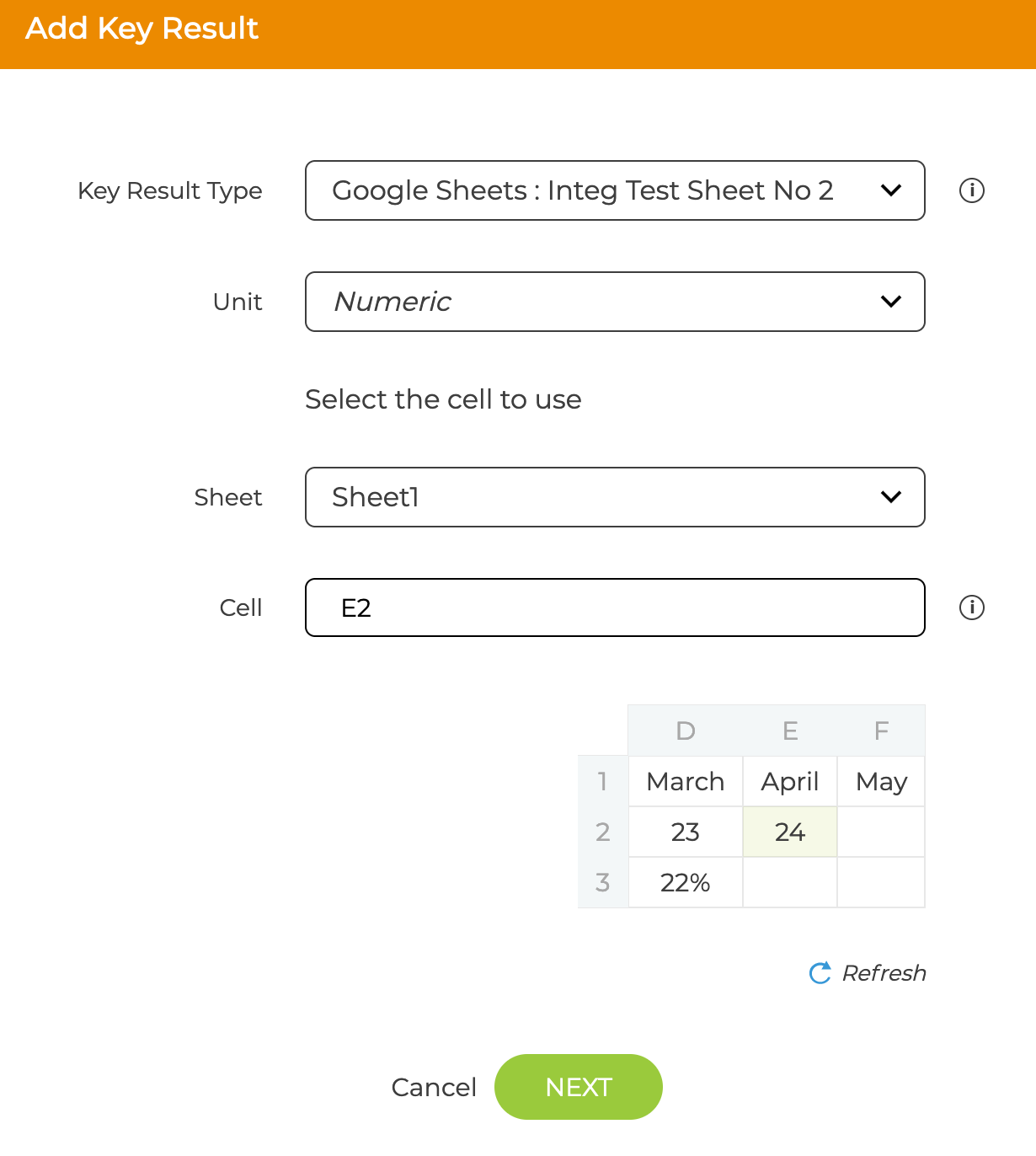Select the cell showing 22%
Viewport: 1036px width, 1156px height.
click(x=686, y=882)
